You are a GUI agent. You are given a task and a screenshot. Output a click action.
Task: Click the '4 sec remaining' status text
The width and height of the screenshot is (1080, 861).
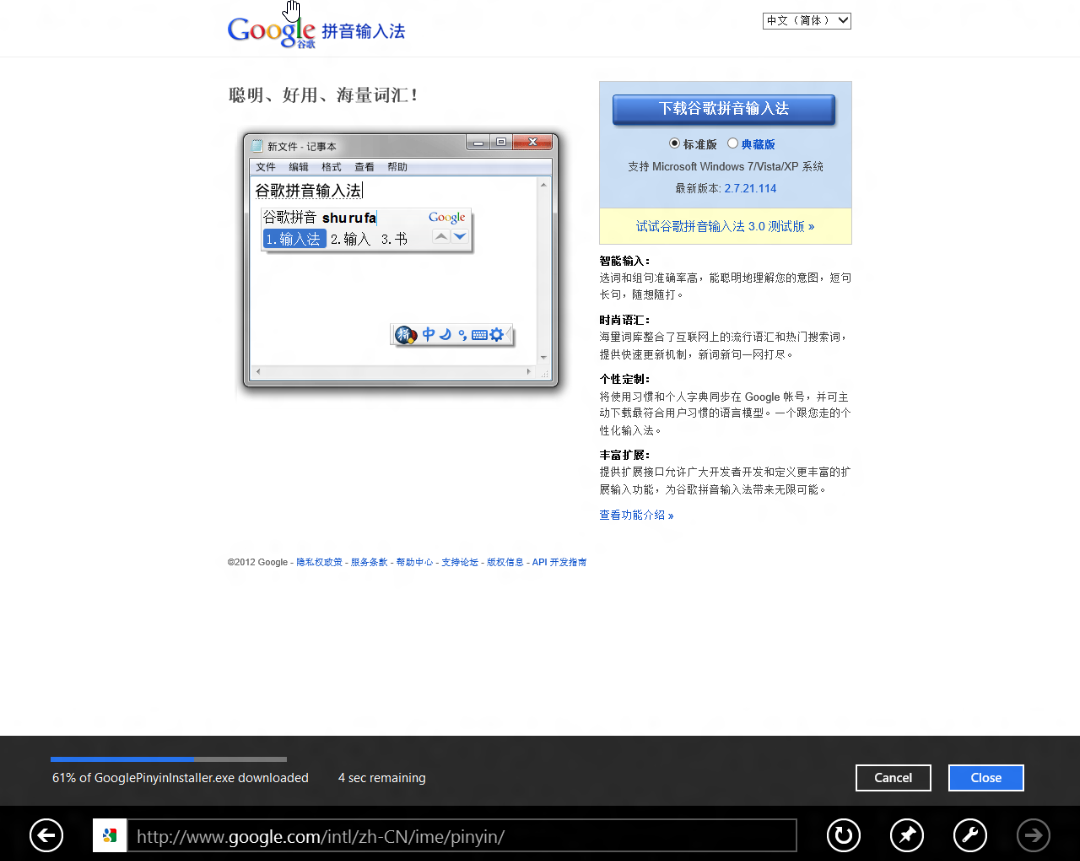click(382, 778)
